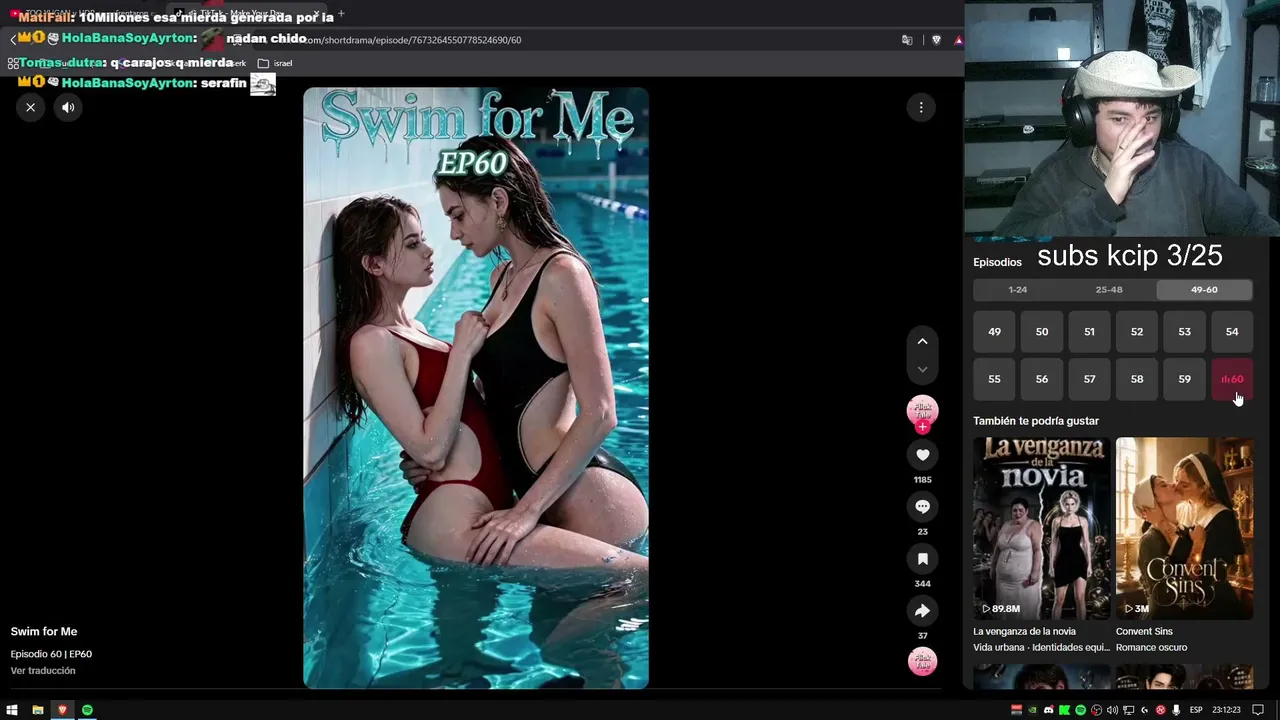1280x720 pixels.
Task: Open the clock showing 23:12:23
Action: 1226,710
